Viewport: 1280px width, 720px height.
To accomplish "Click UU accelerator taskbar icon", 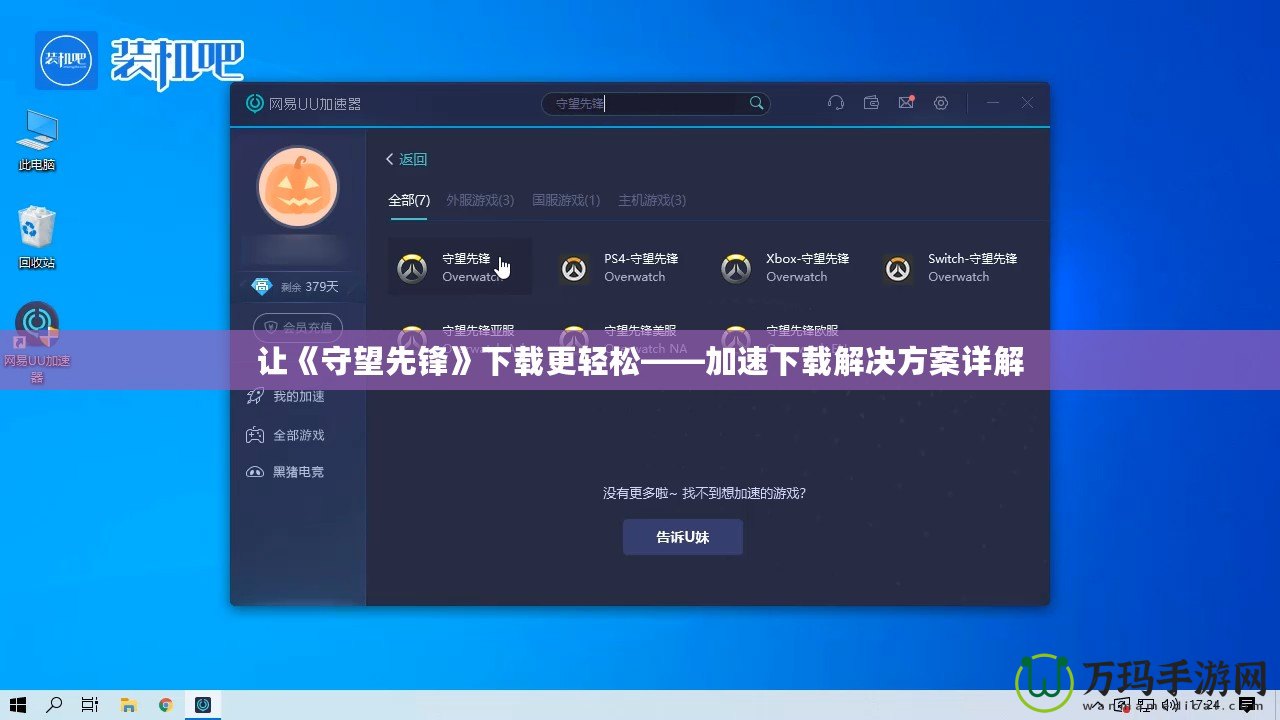I will [203, 705].
